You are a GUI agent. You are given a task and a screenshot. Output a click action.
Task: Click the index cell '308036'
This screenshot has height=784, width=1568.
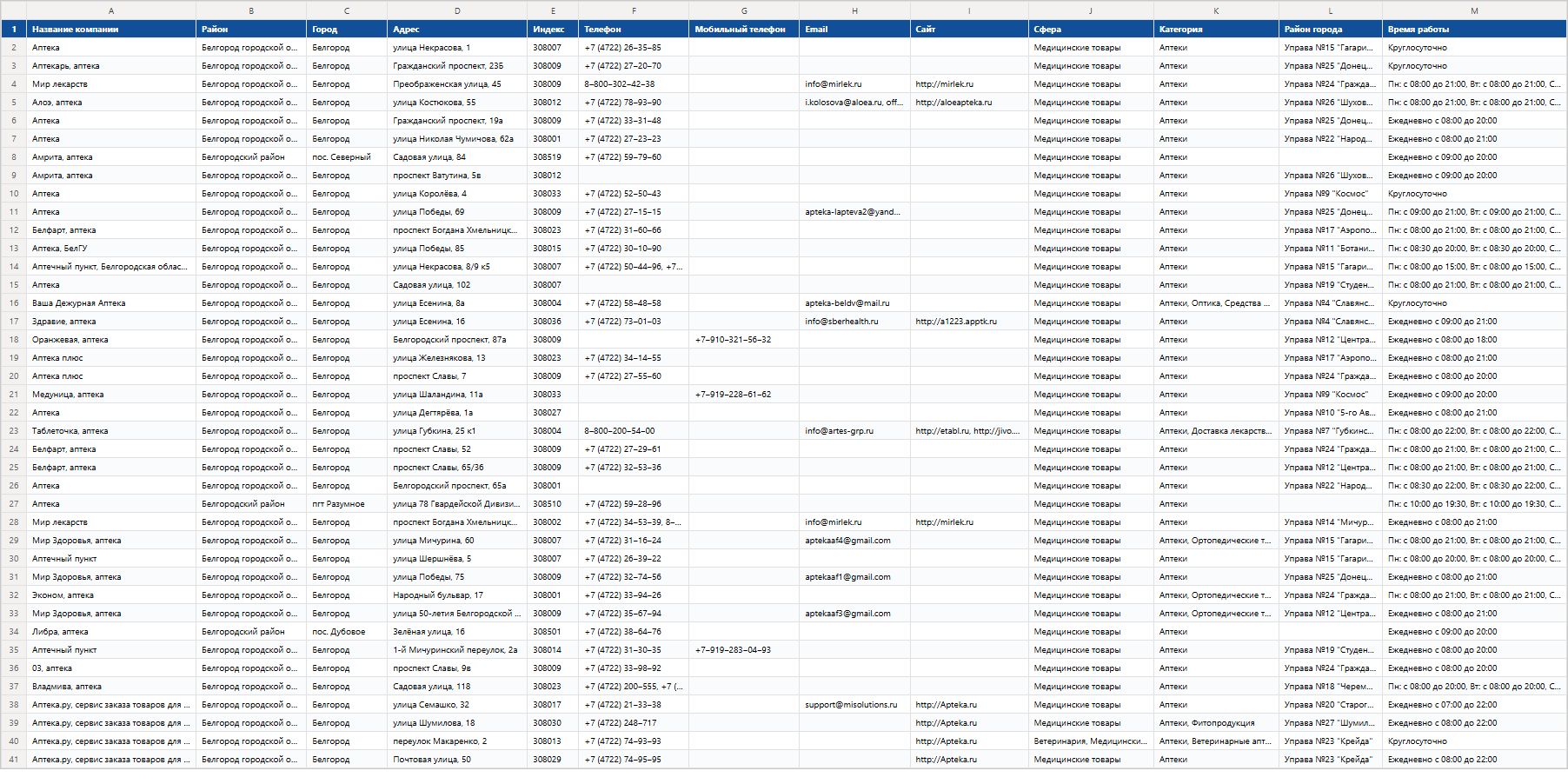click(x=553, y=322)
